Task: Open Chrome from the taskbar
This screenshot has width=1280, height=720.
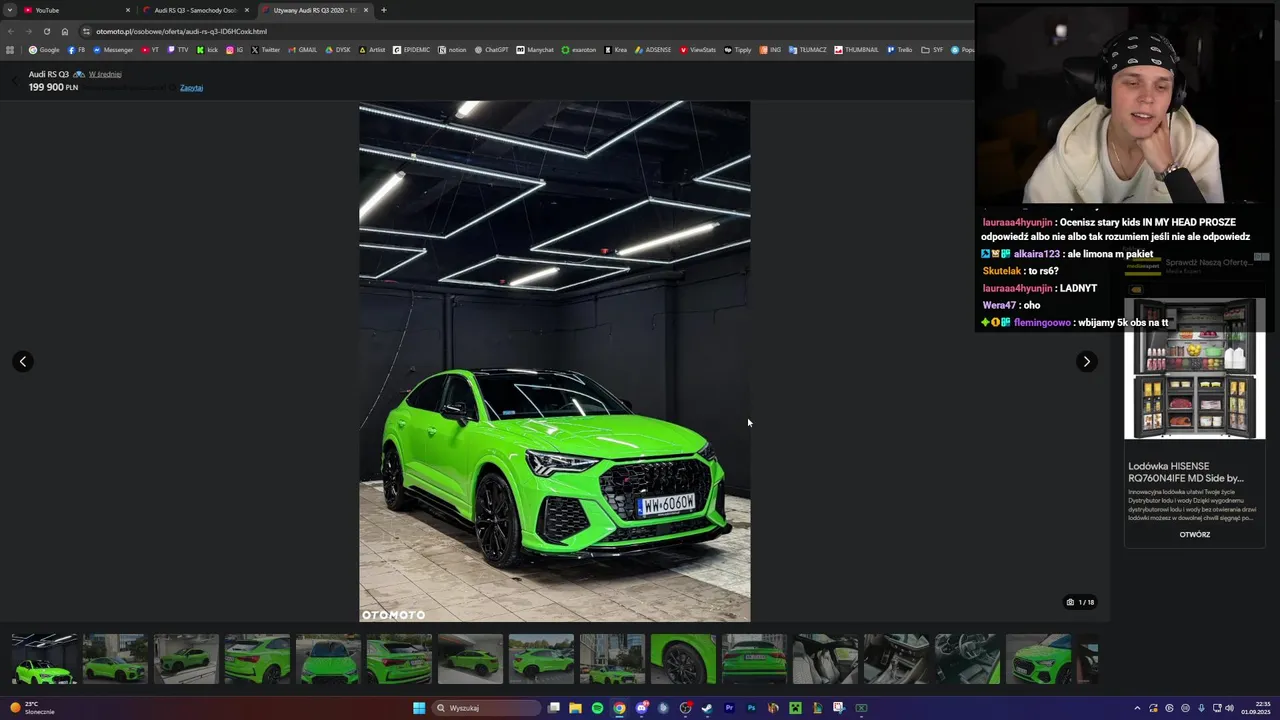Action: point(619,708)
